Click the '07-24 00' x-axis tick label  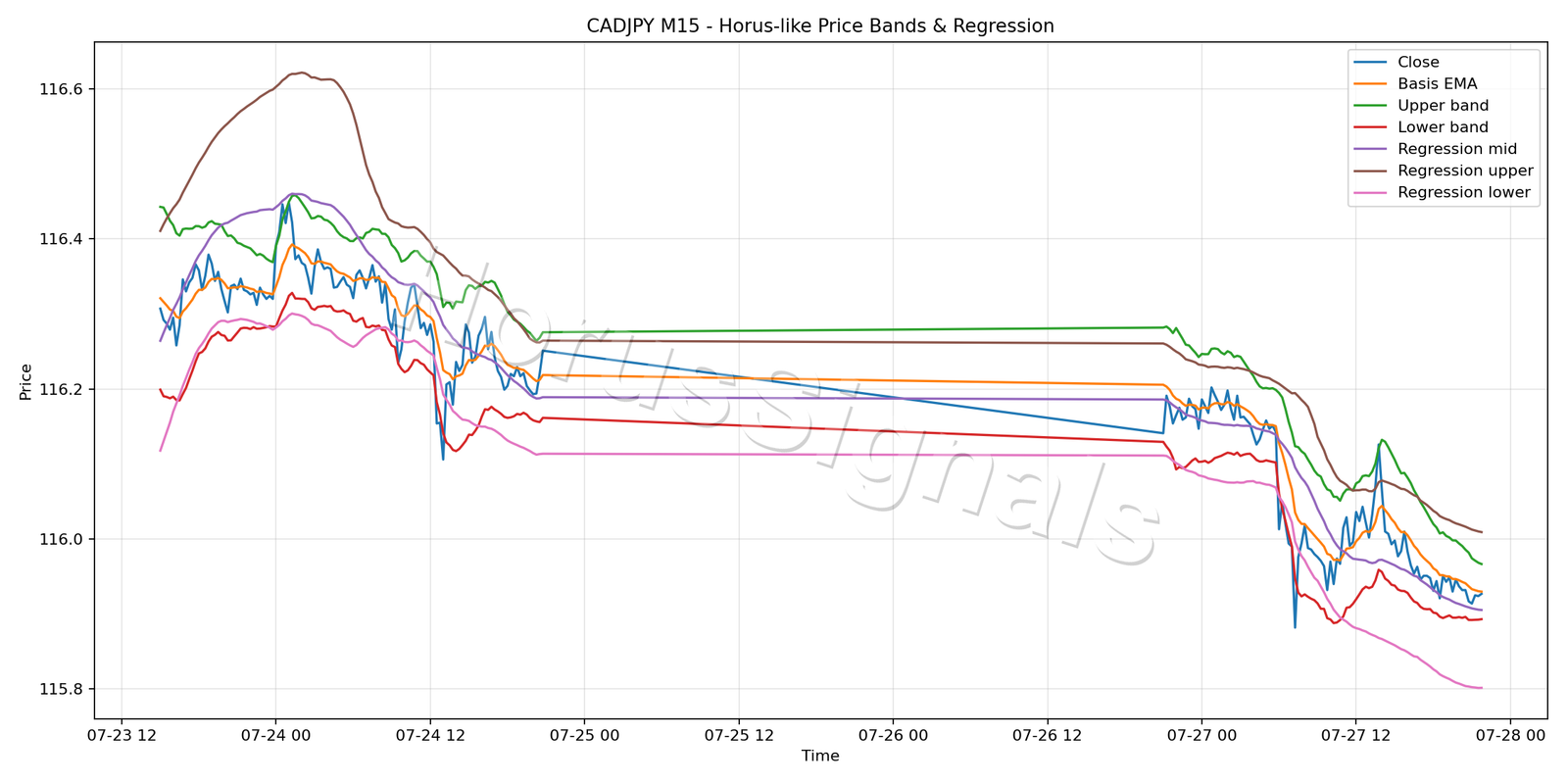pos(274,735)
